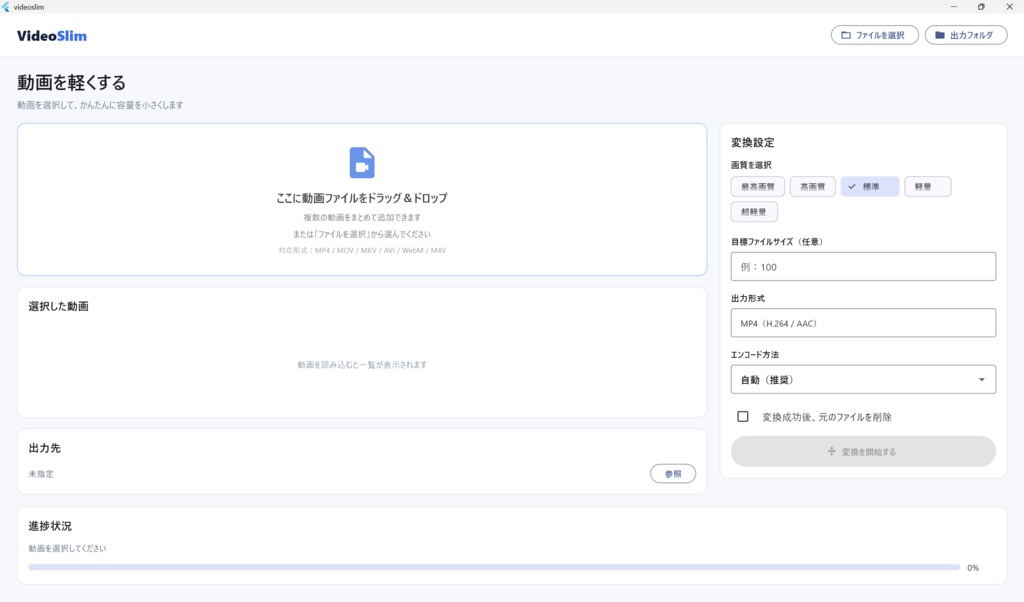
Task: Open the 出力フォルダ button
Action: 966,35
